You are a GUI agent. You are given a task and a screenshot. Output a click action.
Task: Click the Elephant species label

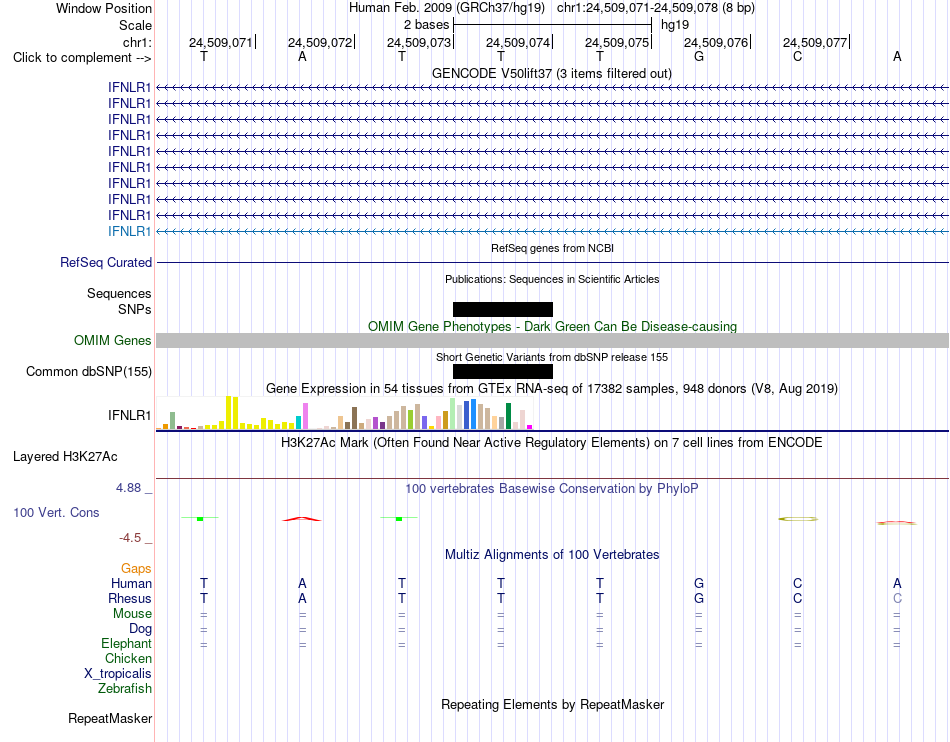126,643
